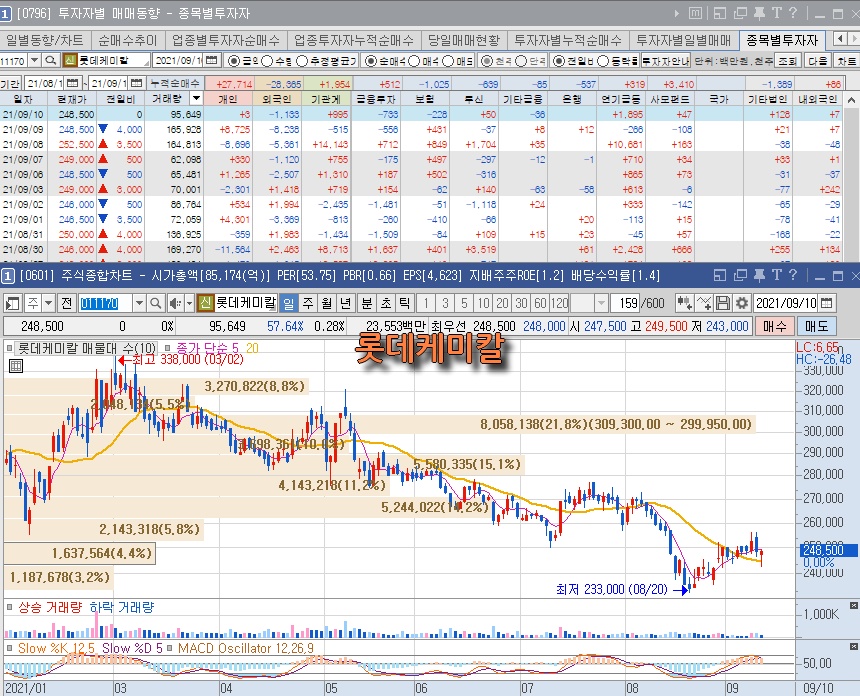Select the 금액 radio button

point(234,61)
